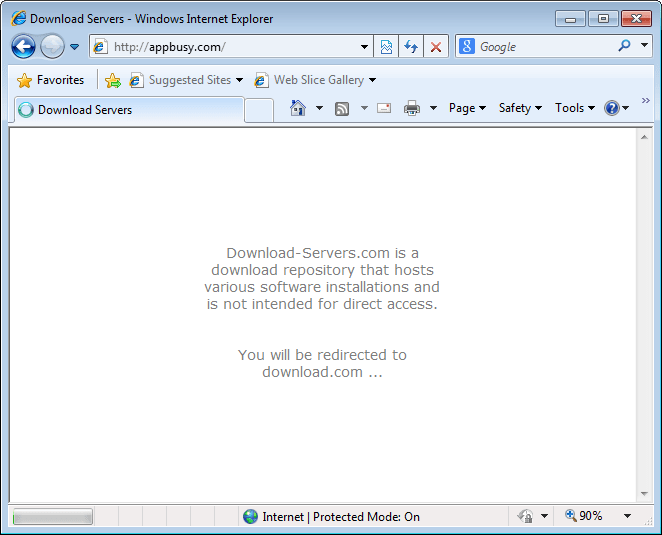The image size is (662, 535).
Task: Click the RSS feeds icon
Action: [x=342, y=109]
